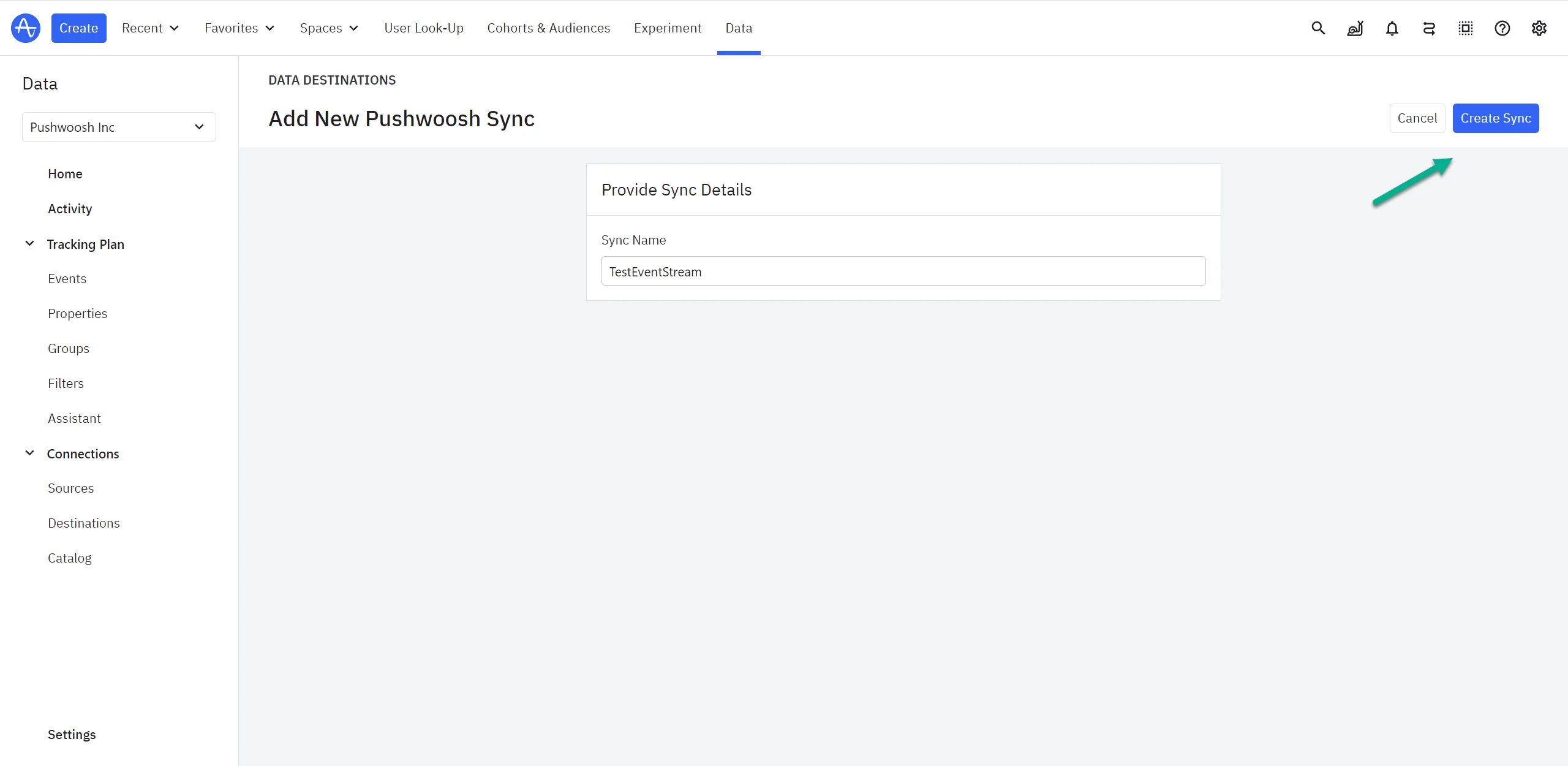Open the notifications bell icon
The image size is (1568, 766).
coord(1392,28)
